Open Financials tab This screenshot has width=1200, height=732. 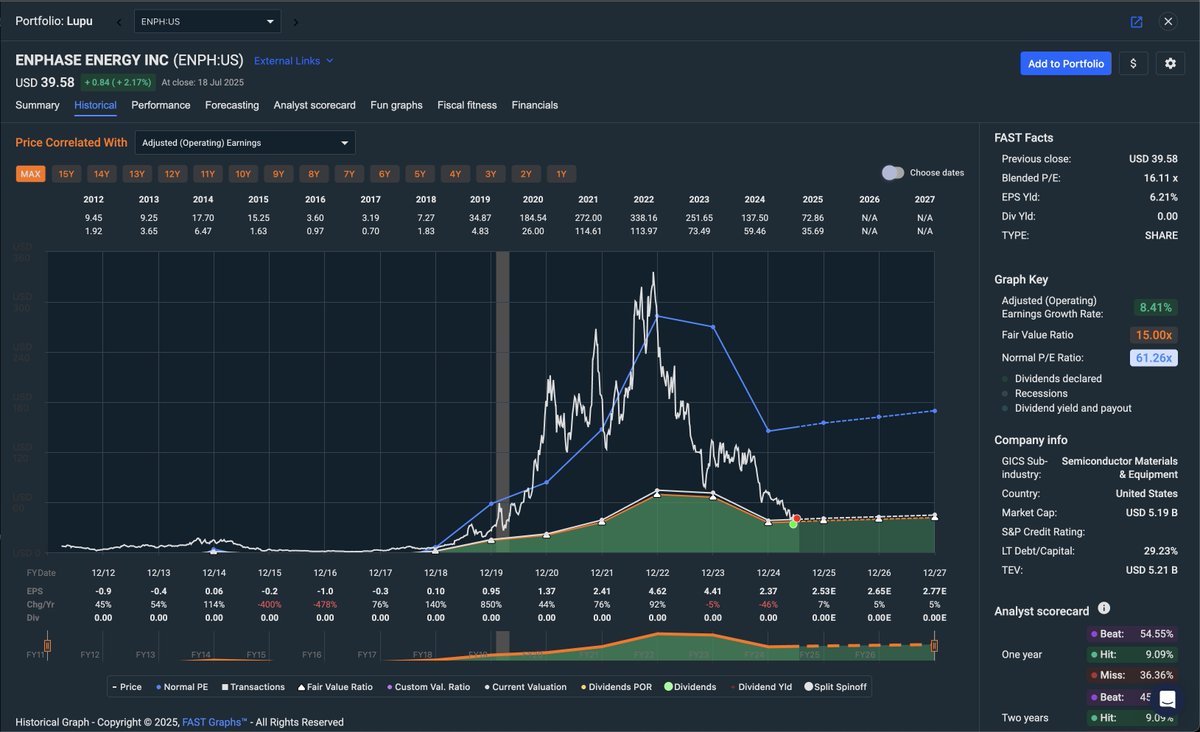535,105
